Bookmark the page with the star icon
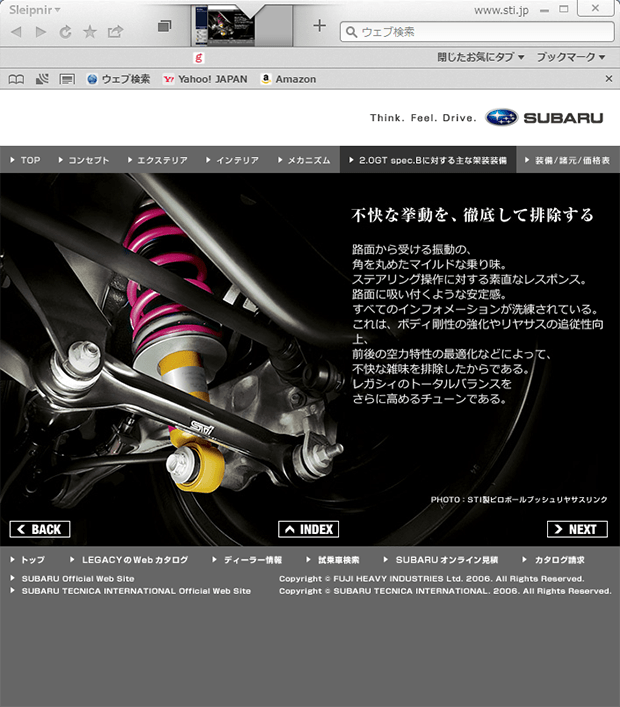 [x=90, y=32]
